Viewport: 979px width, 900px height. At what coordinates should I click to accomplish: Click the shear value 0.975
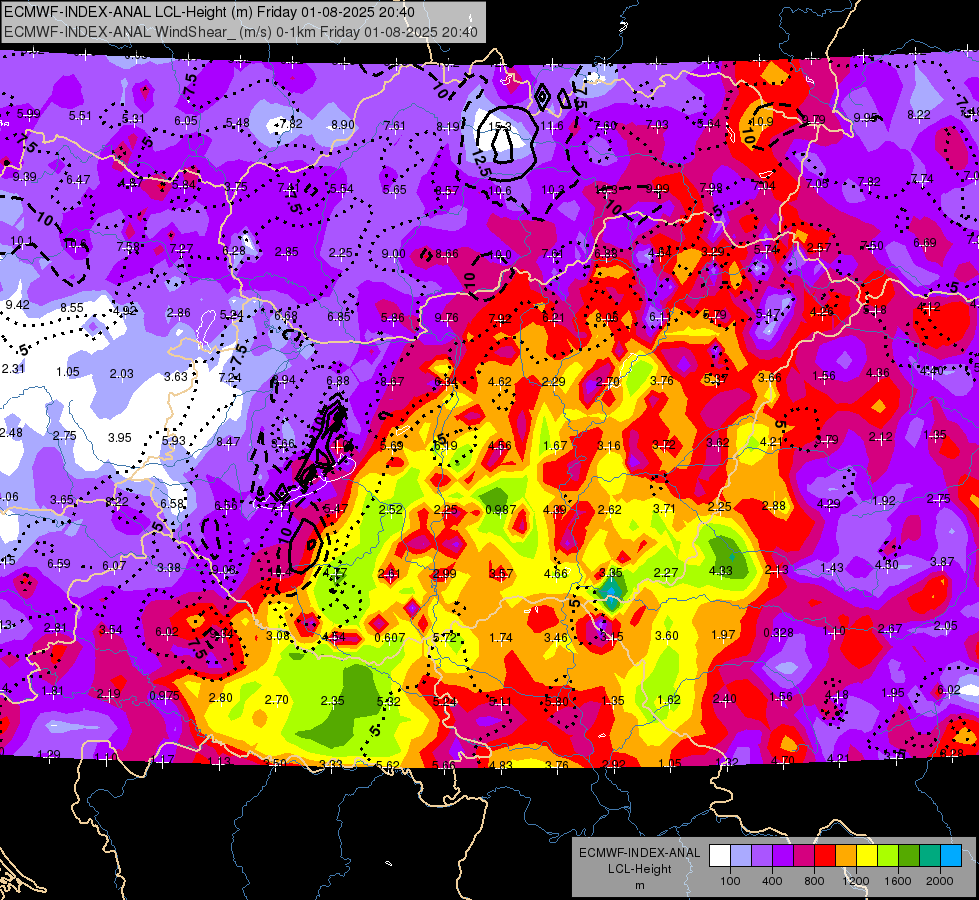[x=164, y=696]
